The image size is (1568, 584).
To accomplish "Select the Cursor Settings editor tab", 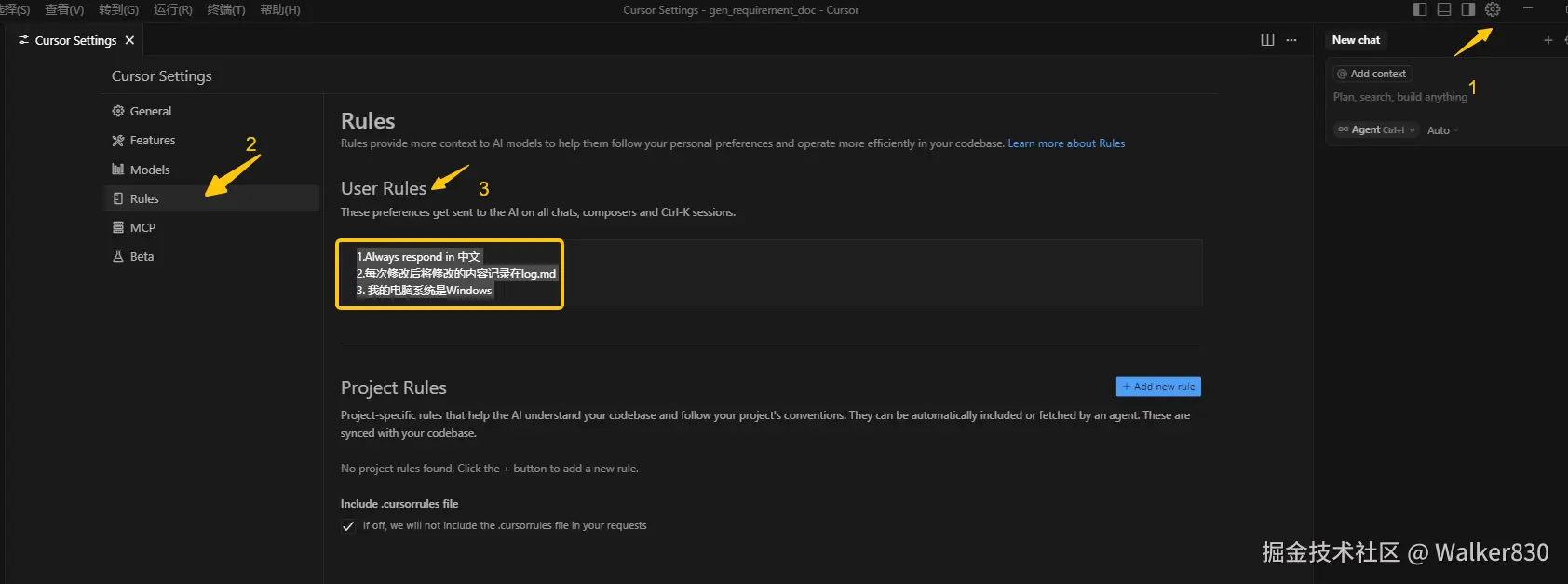I will click(x=75, y=40).
